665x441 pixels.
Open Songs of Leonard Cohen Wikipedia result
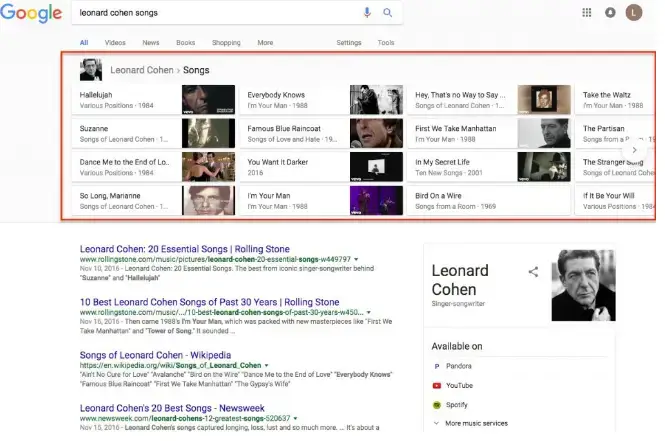(x=155, y=355)
